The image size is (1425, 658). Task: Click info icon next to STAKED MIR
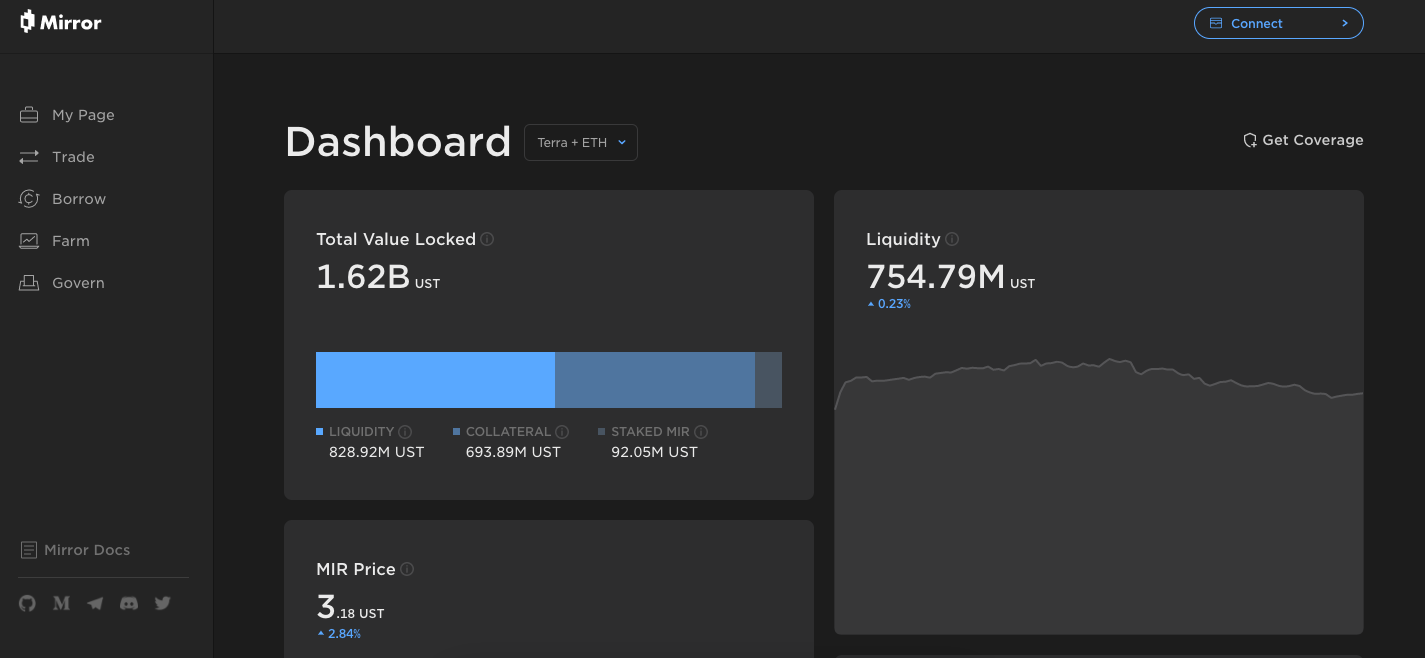pos(701,432)
